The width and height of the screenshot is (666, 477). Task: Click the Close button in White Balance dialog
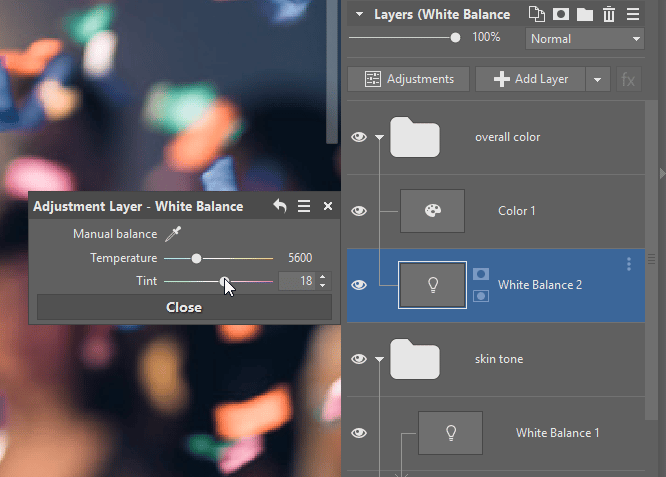click(184, 307)
